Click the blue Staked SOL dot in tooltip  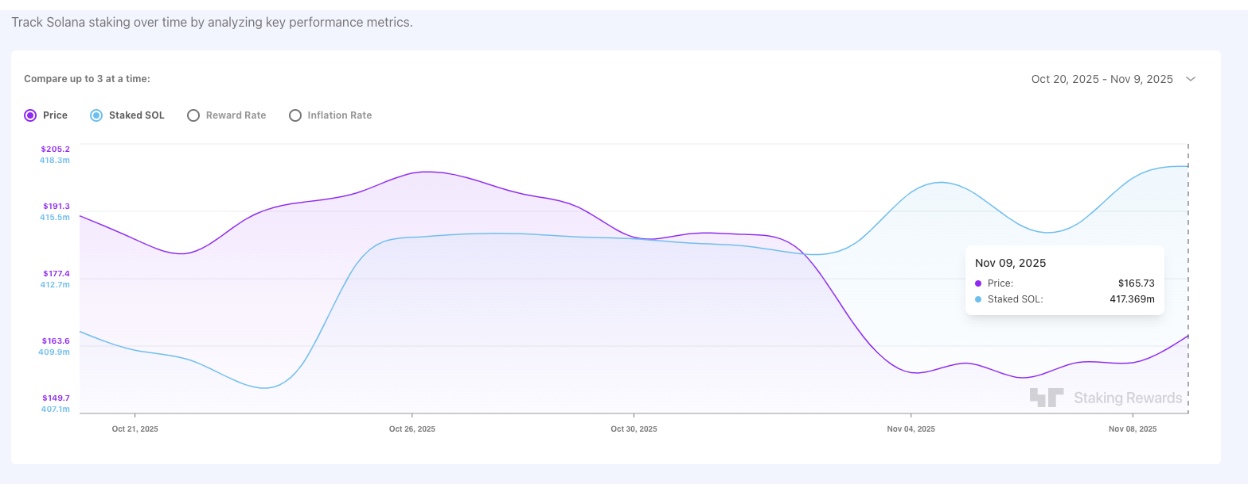(x=978, y=299)
